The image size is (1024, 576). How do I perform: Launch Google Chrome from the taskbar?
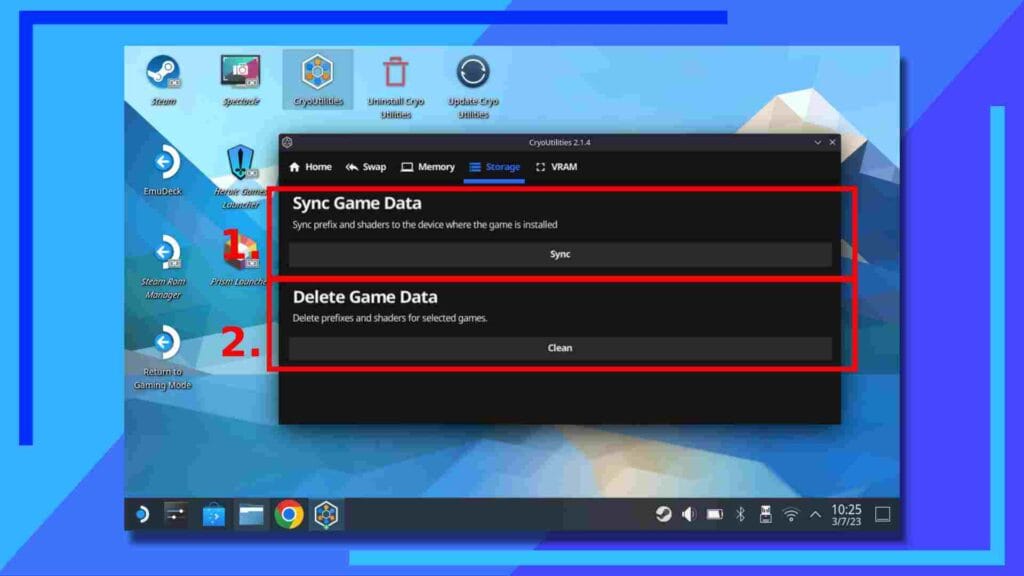pos(289,515)
